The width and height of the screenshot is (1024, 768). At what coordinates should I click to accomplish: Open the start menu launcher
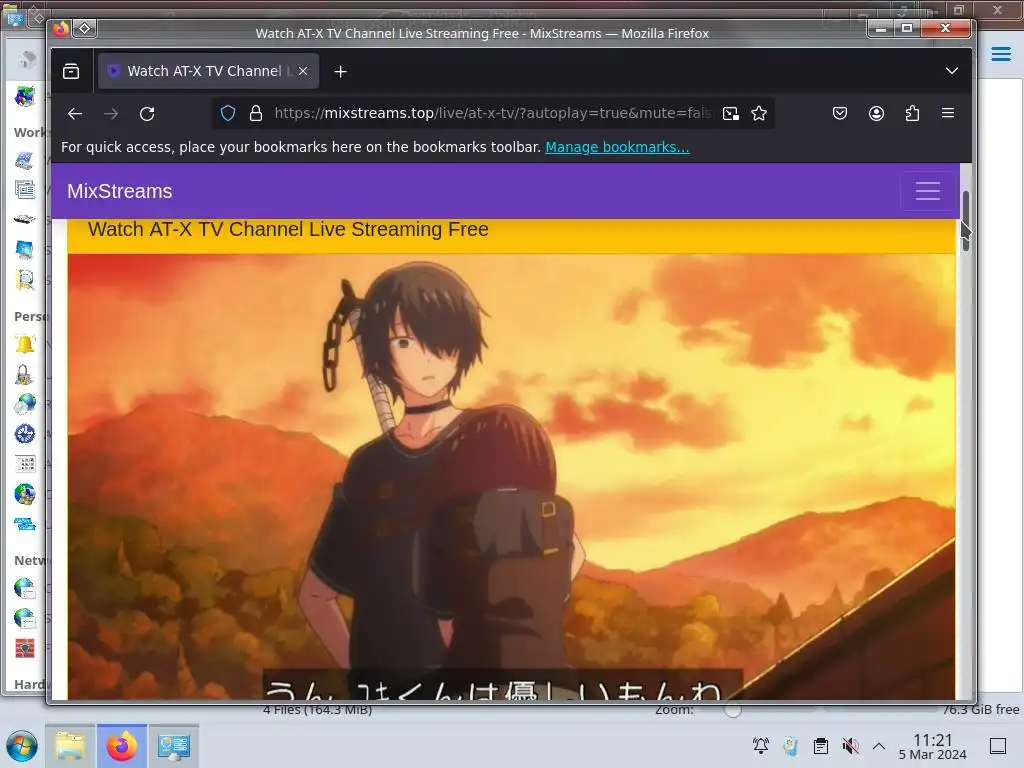click(x=22, y=746)
